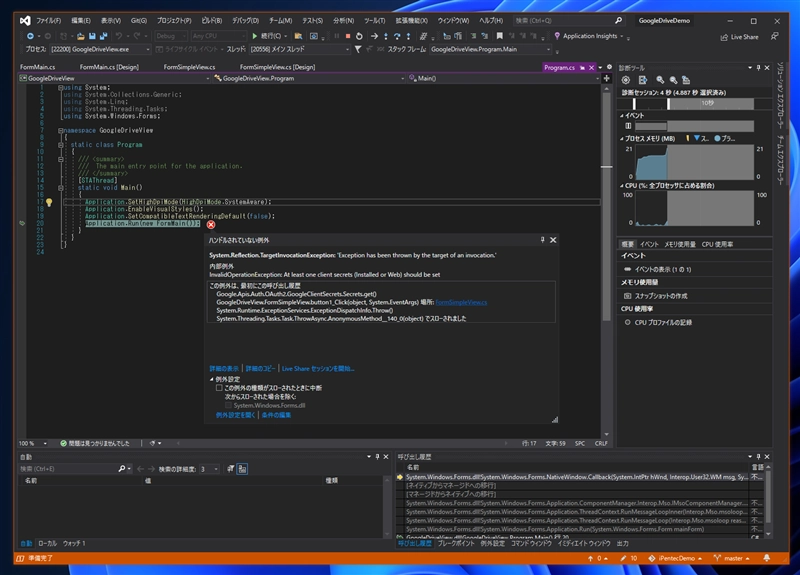This screenshot has height=575, width=800.
Task: Toggle the record CPU profile radio button
Action: (628, 322)
